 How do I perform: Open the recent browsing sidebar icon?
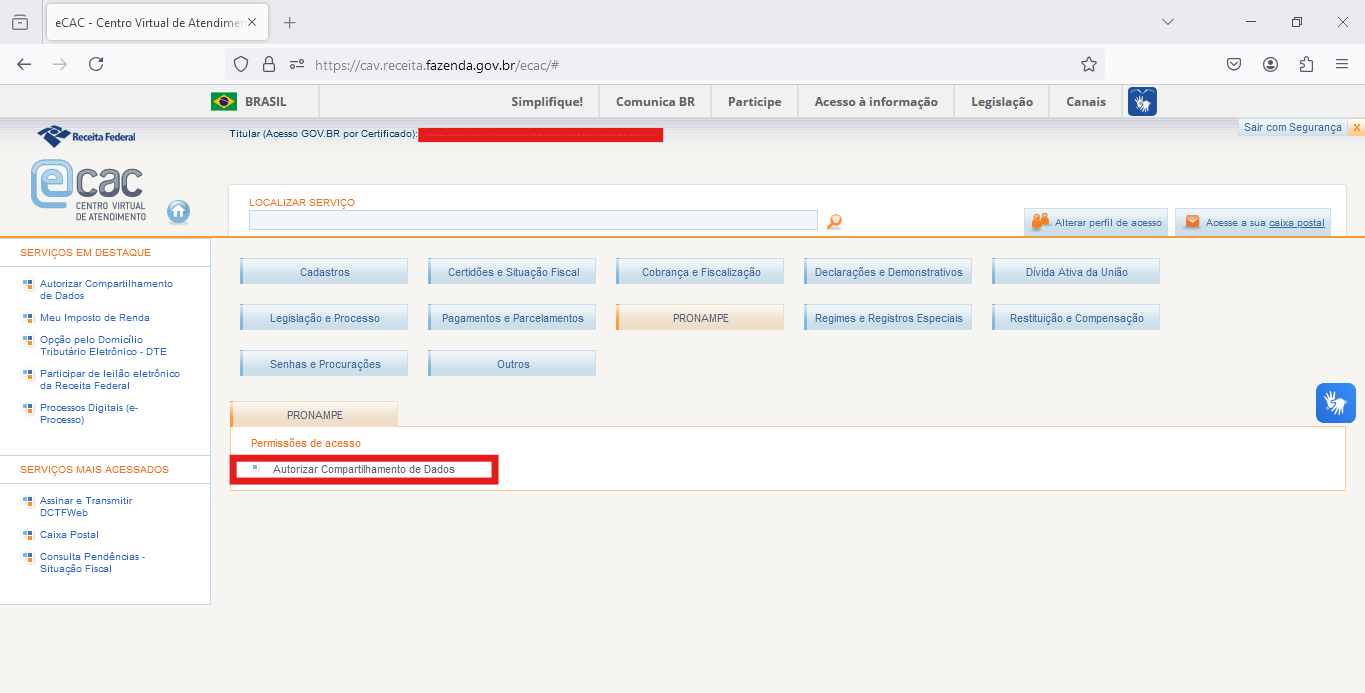20,22
